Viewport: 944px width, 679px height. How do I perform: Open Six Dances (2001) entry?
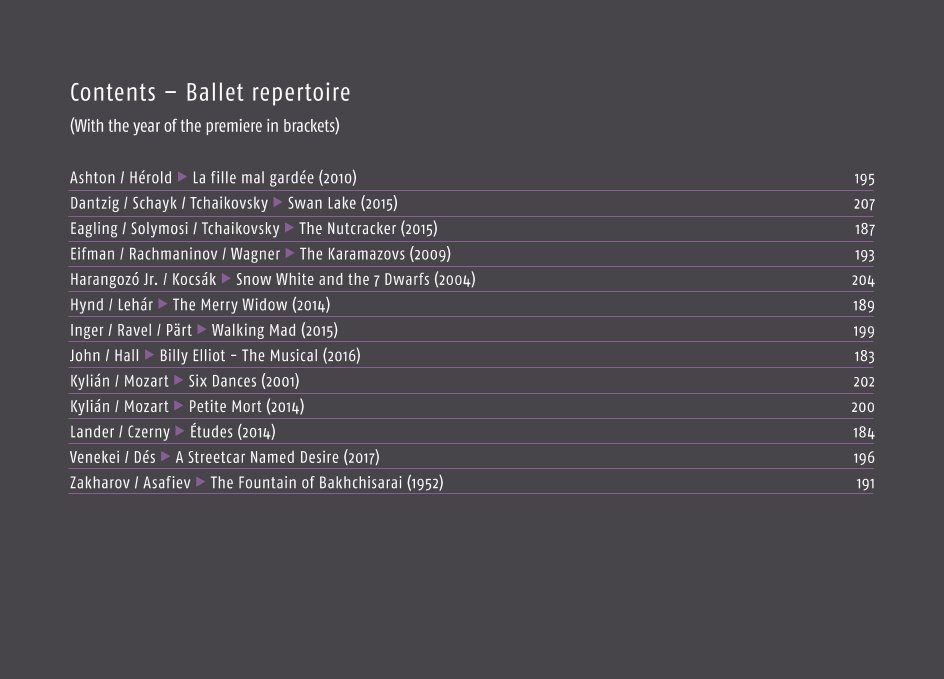pos(471,381)
